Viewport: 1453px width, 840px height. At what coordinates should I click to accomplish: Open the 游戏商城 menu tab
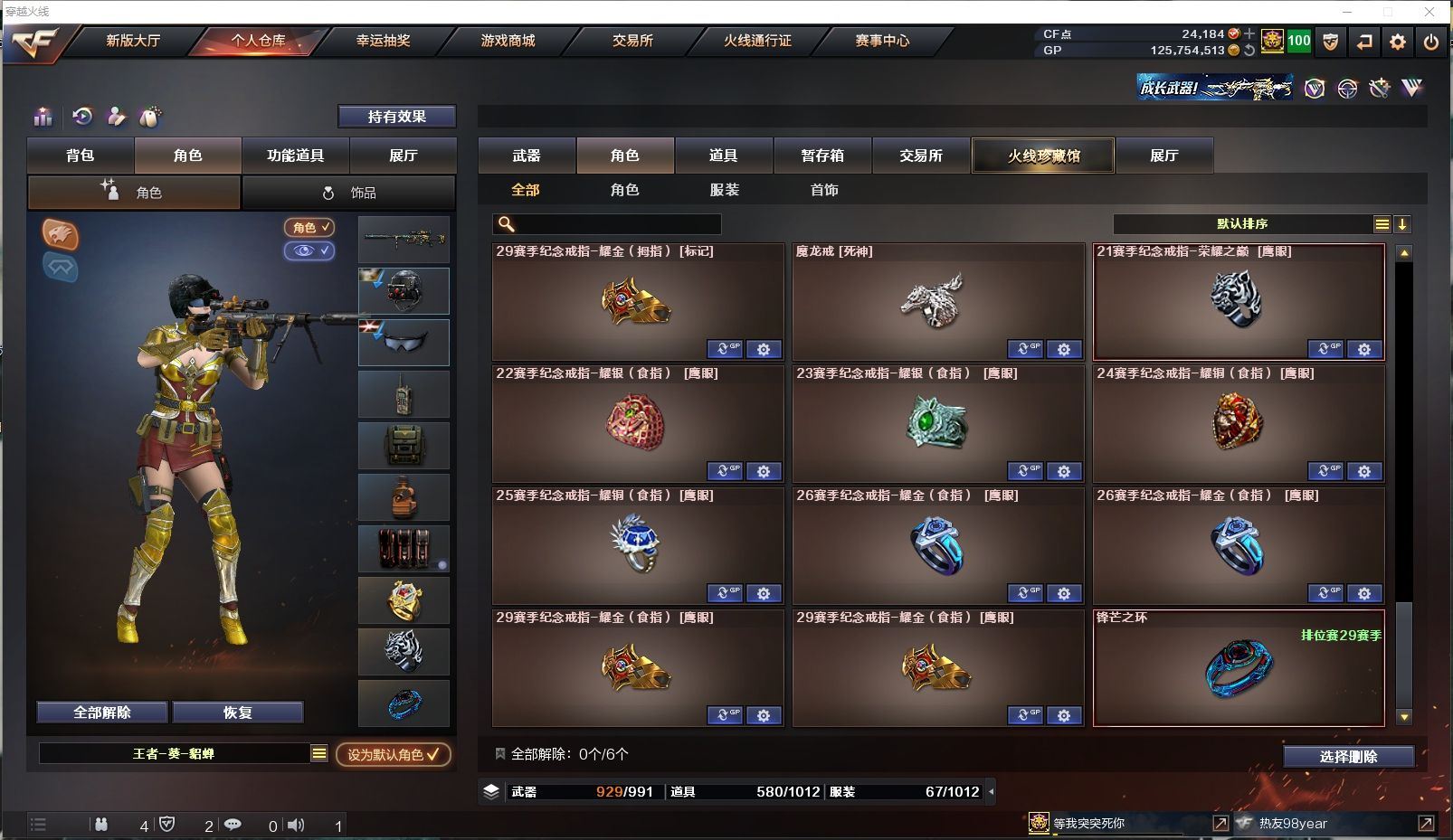tap(508, 41)
